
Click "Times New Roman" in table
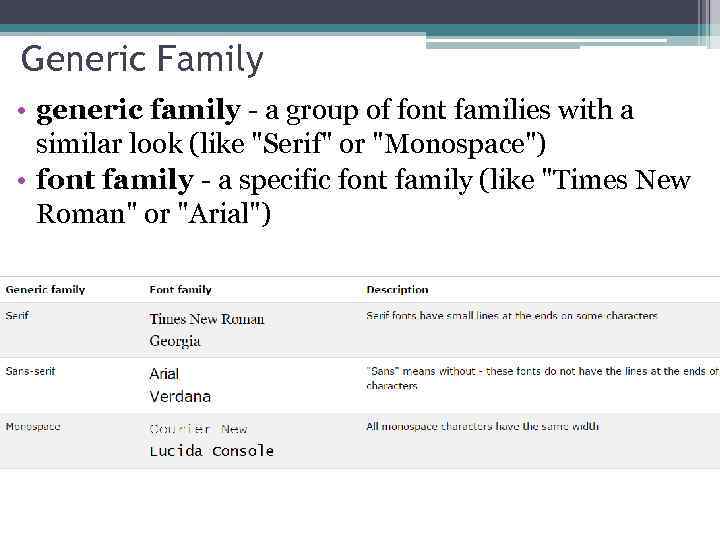[x=207, y=319]
